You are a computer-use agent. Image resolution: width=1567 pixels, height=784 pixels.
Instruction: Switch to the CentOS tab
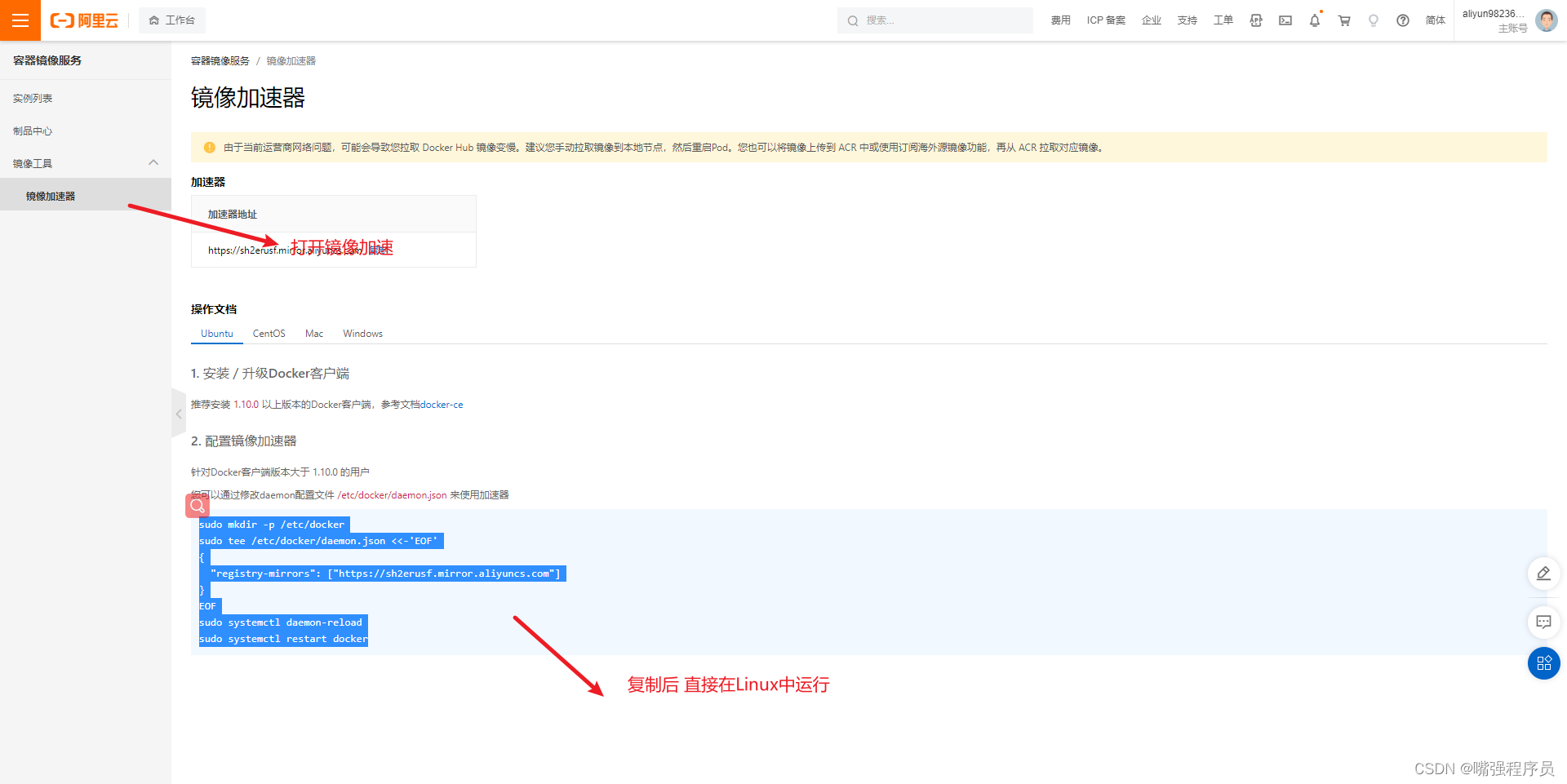(x=269, y=334)
